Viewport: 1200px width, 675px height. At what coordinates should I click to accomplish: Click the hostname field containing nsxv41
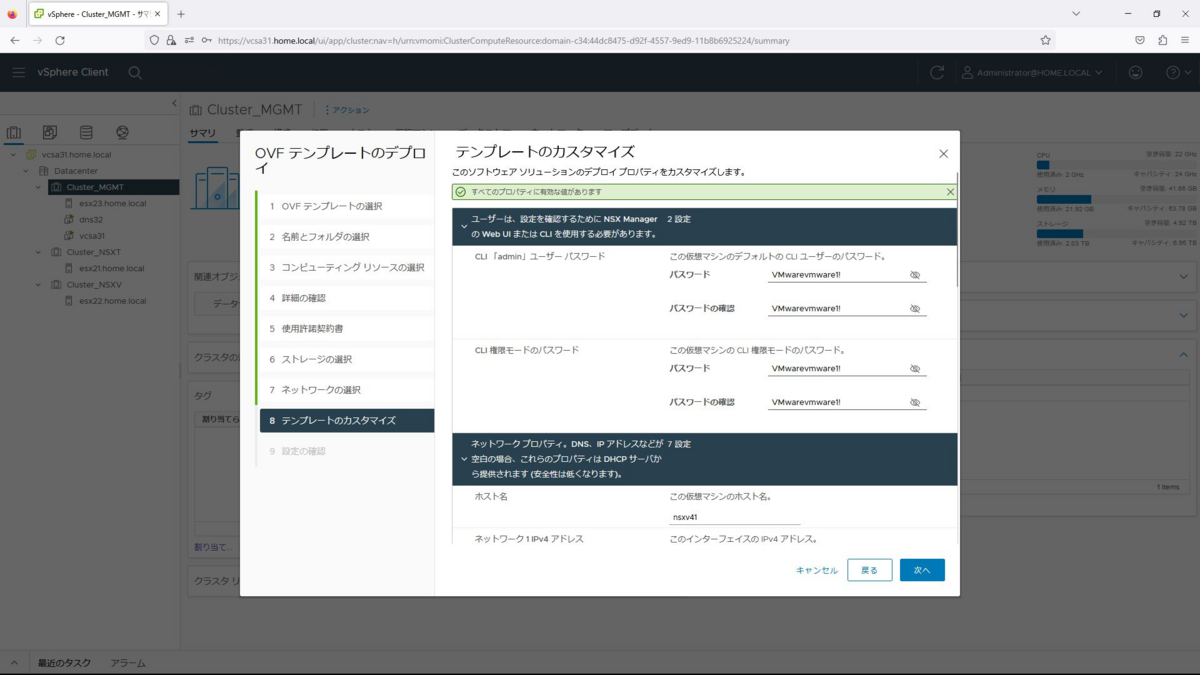[x=735, y=517]
